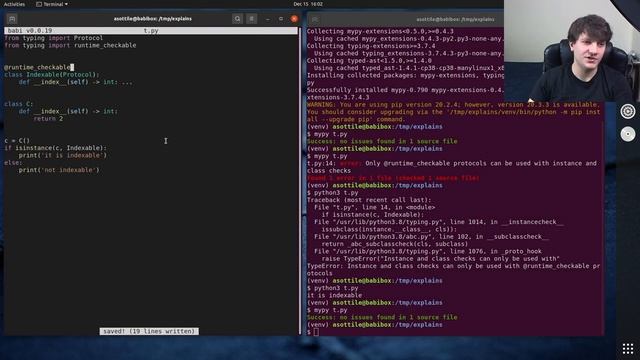Show all applications grid

[x=628, y=349]
